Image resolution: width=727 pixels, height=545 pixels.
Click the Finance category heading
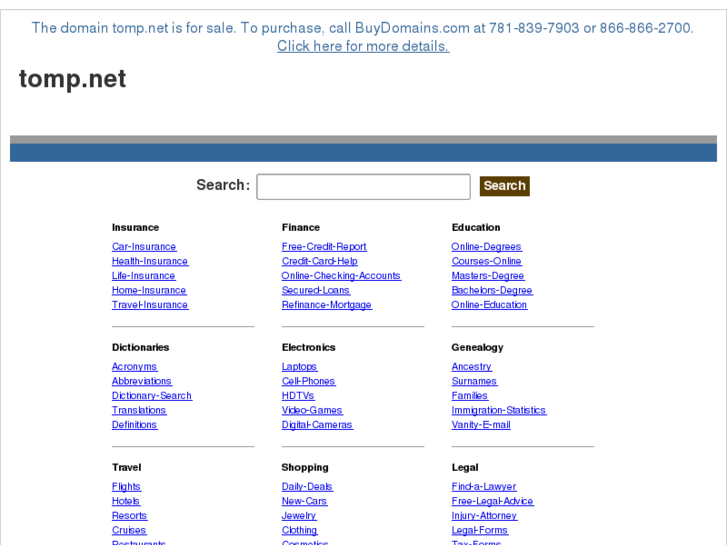coord(301,227)
